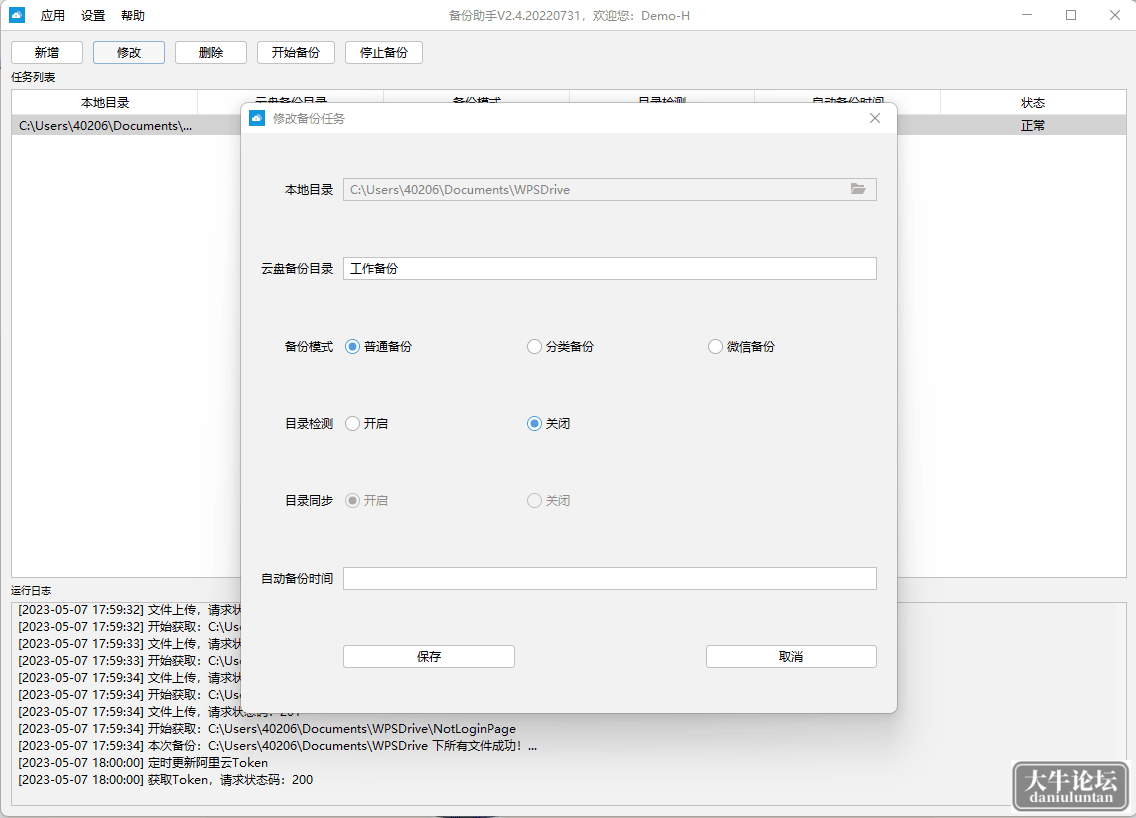Screen dimensions: 1136x818
Task: Click log line ending with NotLoginPage
Action: [x=267, y=729]
